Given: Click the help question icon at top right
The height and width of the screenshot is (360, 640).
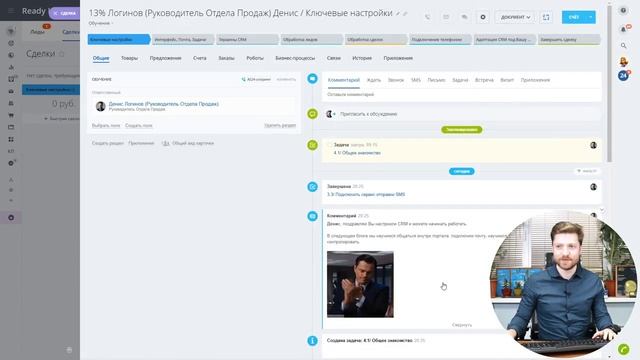Looking at the screenshot, I should [623, 11].
